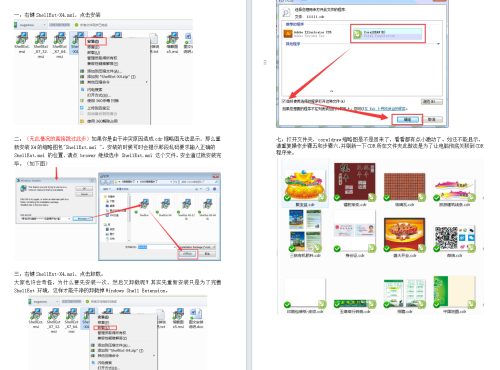The image size is (500, 370).
Task: Expand the 其他程序 section in Open With dialog
Action: point(438,44)
